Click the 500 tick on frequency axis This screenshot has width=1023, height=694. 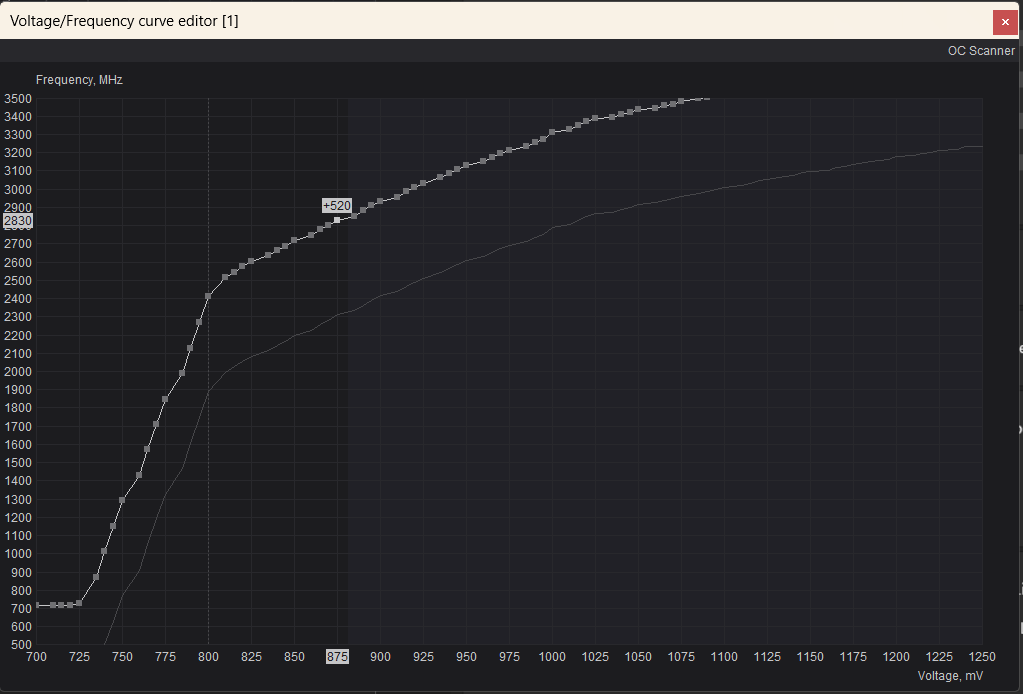pos(21,645)
